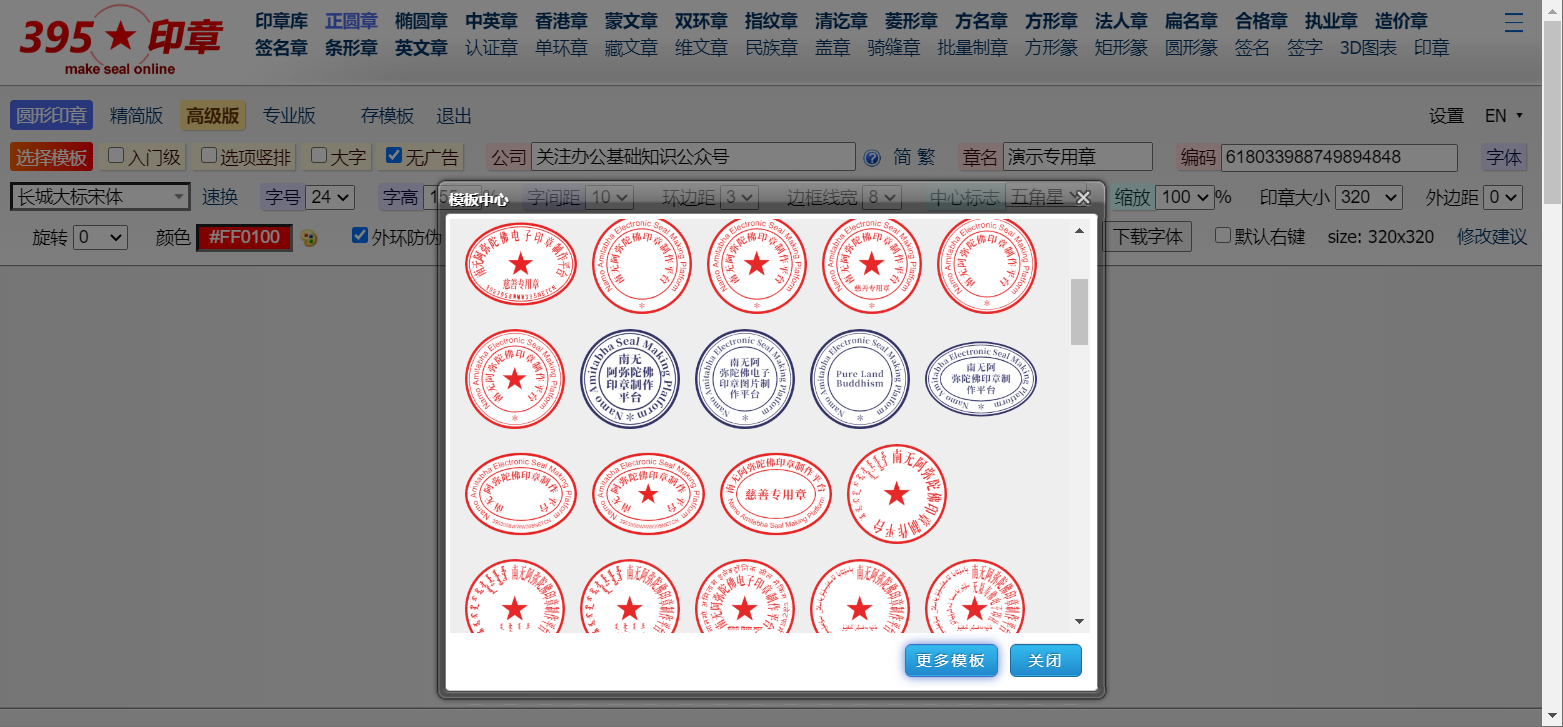Choose the blue oval seal template
This screenshot has height=727, width=1563.
click(980, 379)
